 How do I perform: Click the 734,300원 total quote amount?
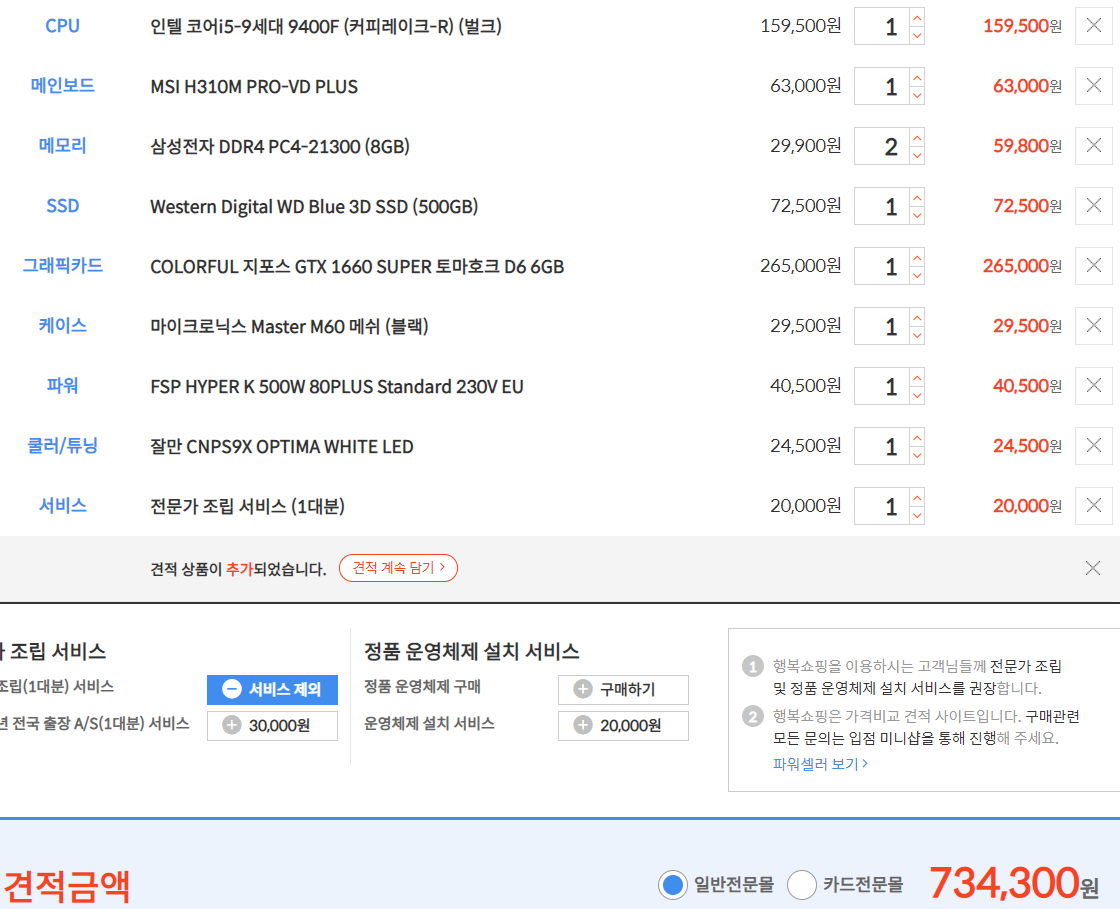[x=1014, y=884]
